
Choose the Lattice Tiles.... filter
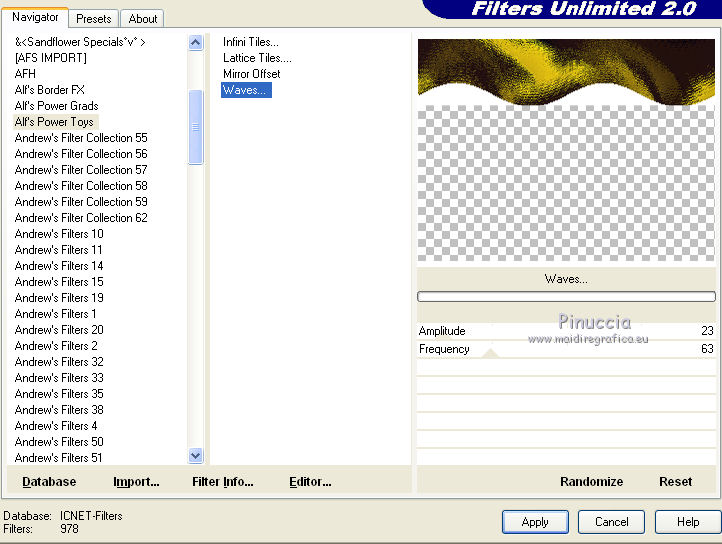[x=257, y=58]
